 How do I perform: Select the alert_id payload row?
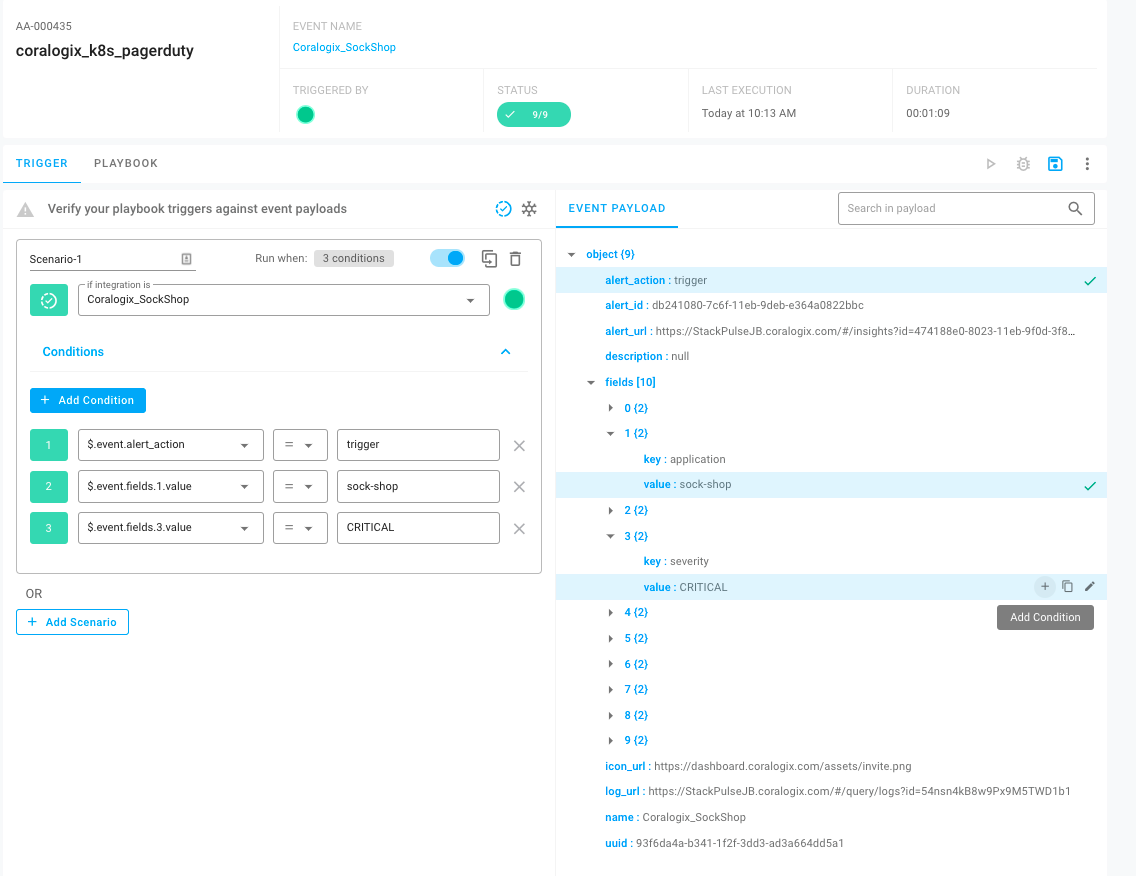(x=831, y=306)
